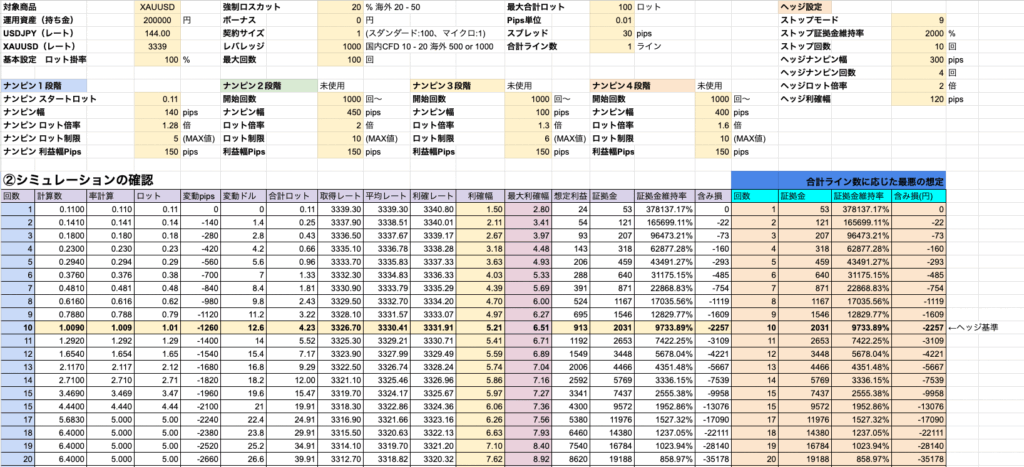This screenshot has width=1024, height=467.
Task: Click the ストップ回数 value cell
Action: [x=919, y=46]
